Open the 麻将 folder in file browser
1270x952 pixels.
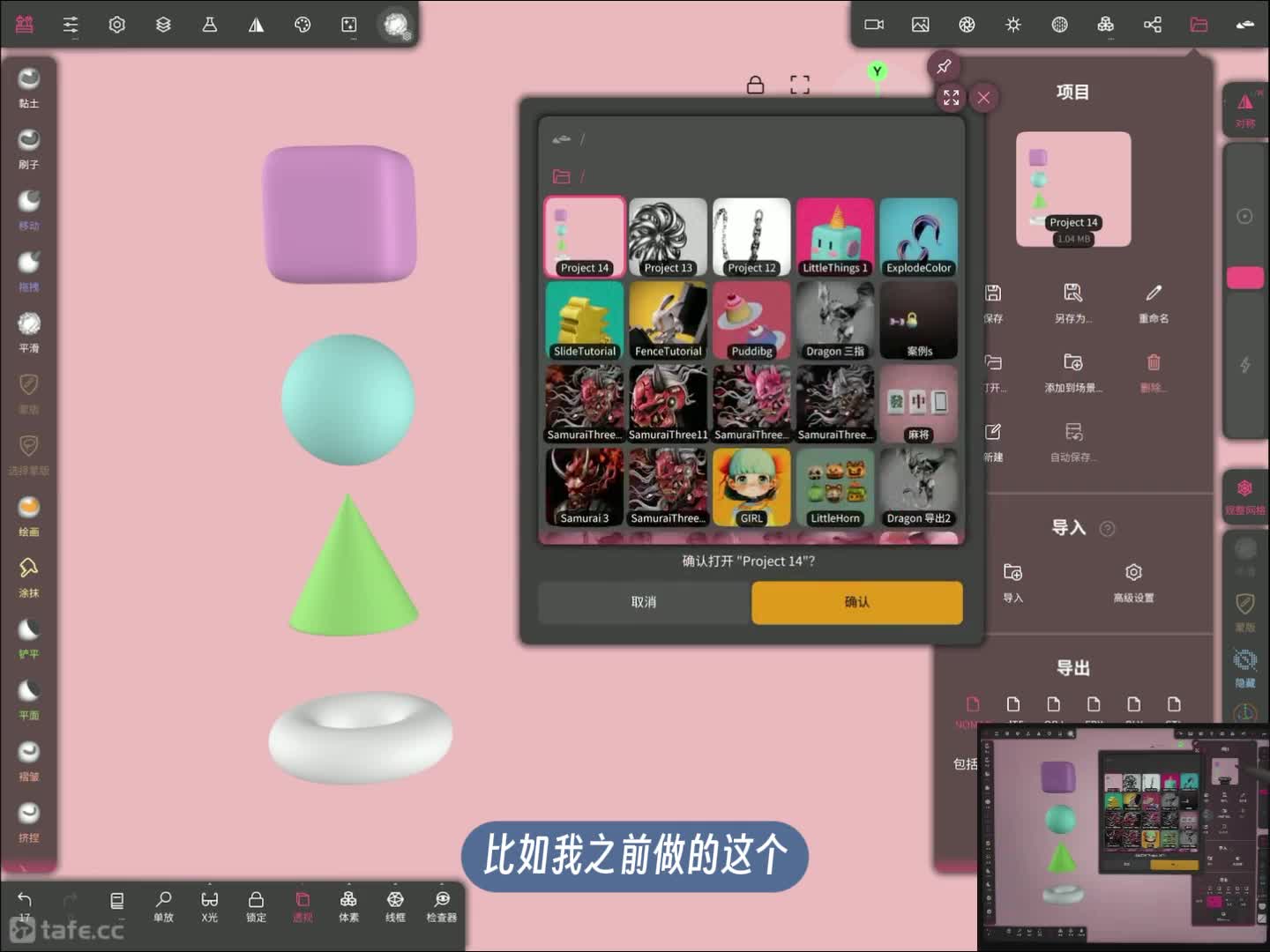[x=918, y=405]
